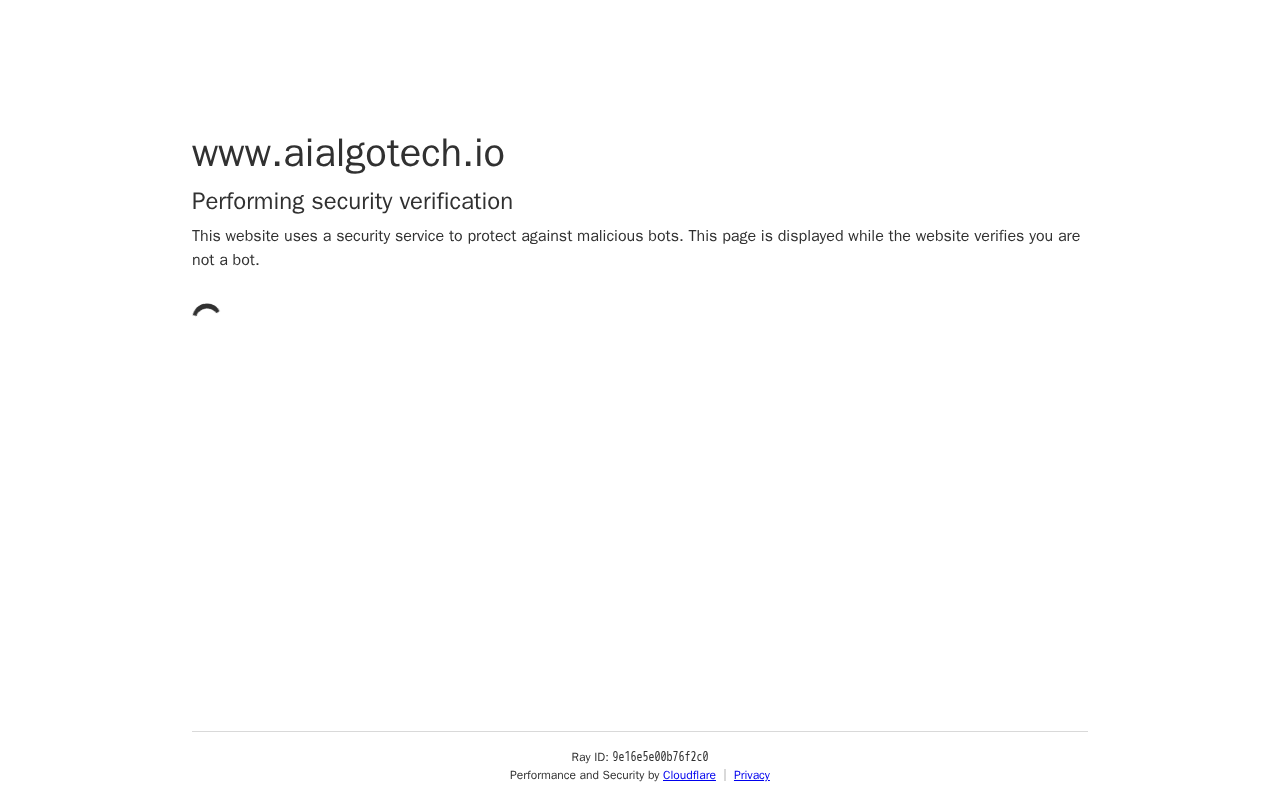
Task: Click the Performance and Security by text
Action: tap(584, 775)
